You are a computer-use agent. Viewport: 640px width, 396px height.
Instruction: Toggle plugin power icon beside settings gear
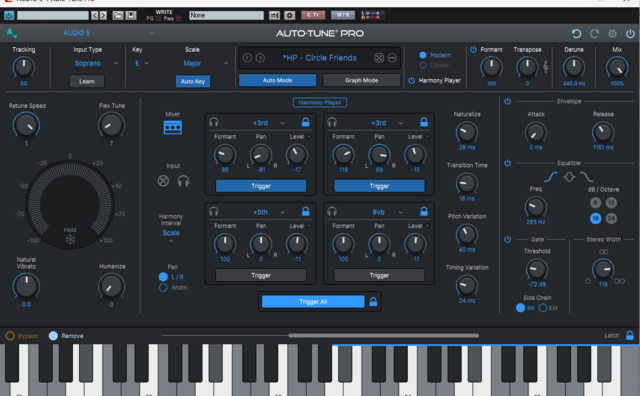(630, 33)
